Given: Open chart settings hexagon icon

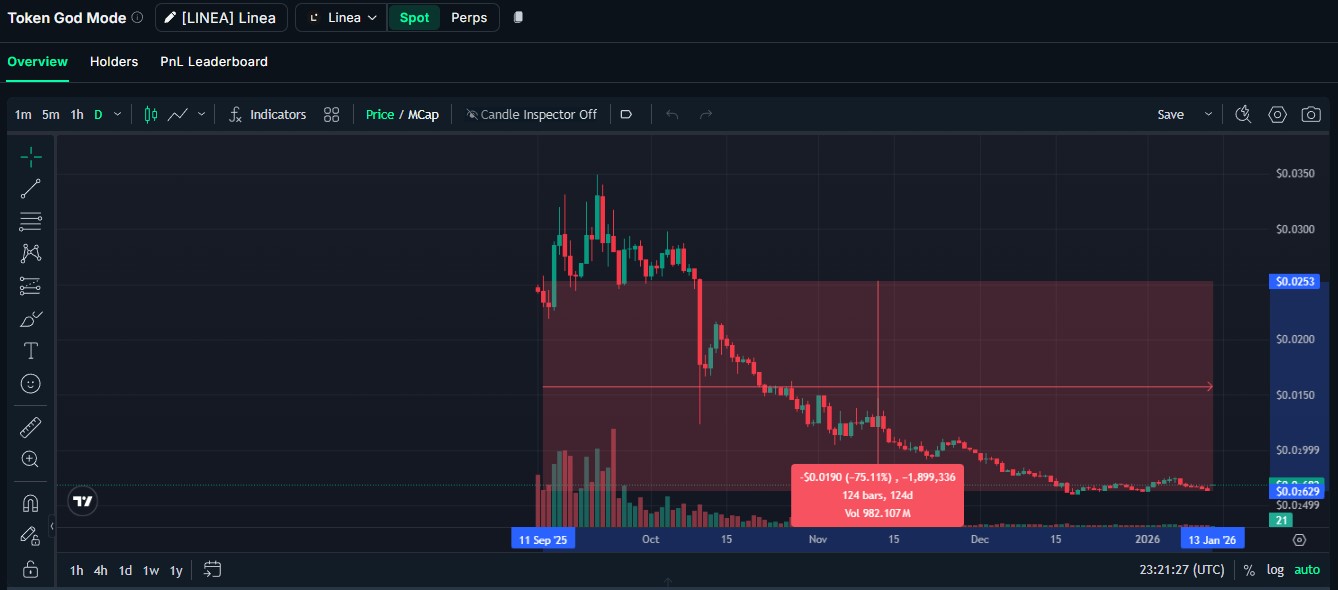Looking at the screenshot, I should point(1277,115).
